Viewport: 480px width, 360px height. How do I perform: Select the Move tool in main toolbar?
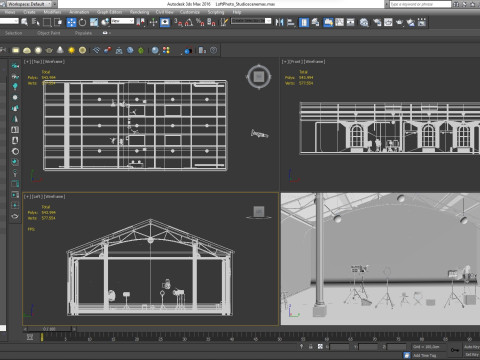coord(71,22)
